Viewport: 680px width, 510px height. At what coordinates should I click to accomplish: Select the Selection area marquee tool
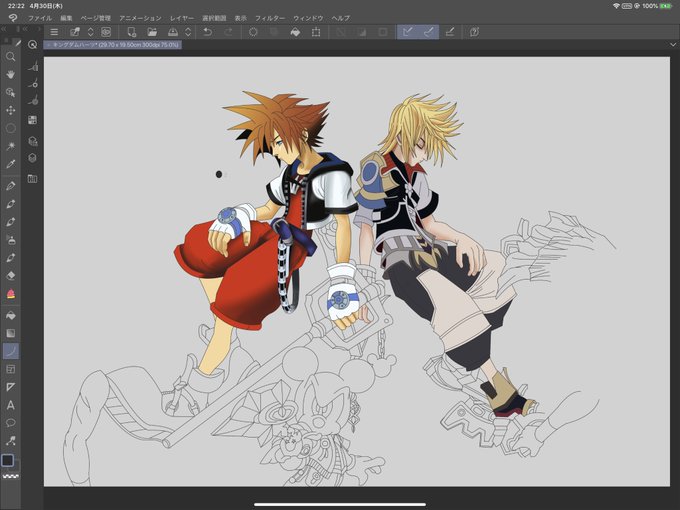click(10, 128)
